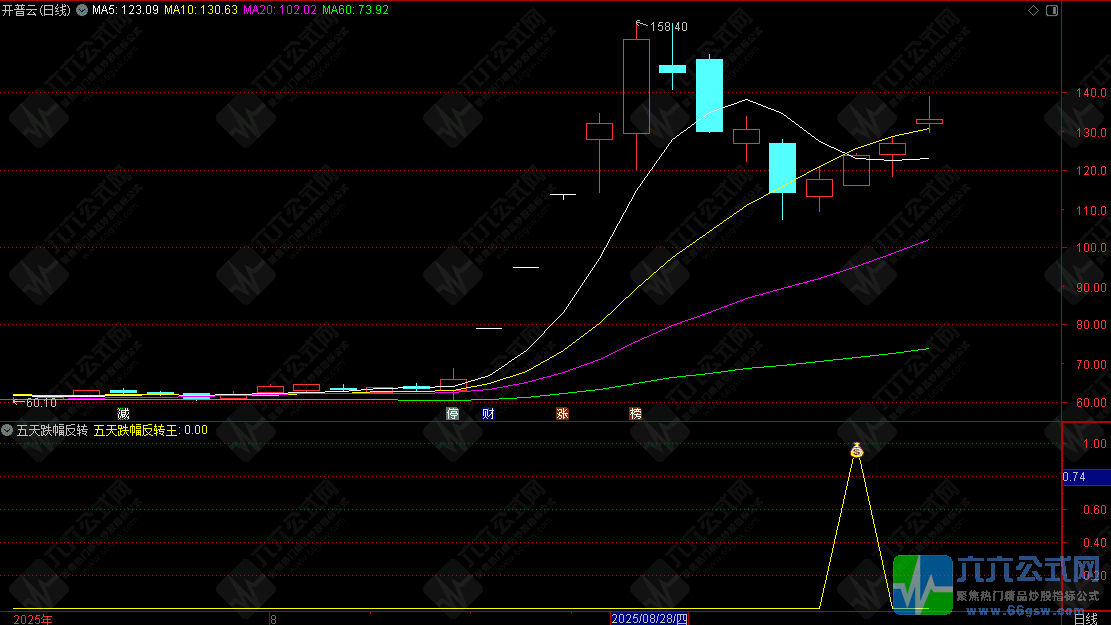Screen dimensions: 1111x625
Task: Click the MA5: 123.09 label
Action: pyautogui.click(x=125, y=10)
